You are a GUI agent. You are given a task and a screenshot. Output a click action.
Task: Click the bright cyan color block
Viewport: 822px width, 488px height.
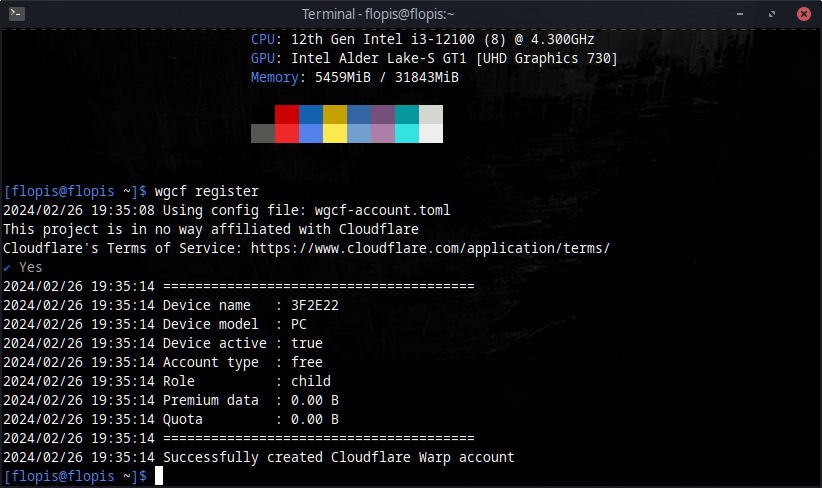407,134
